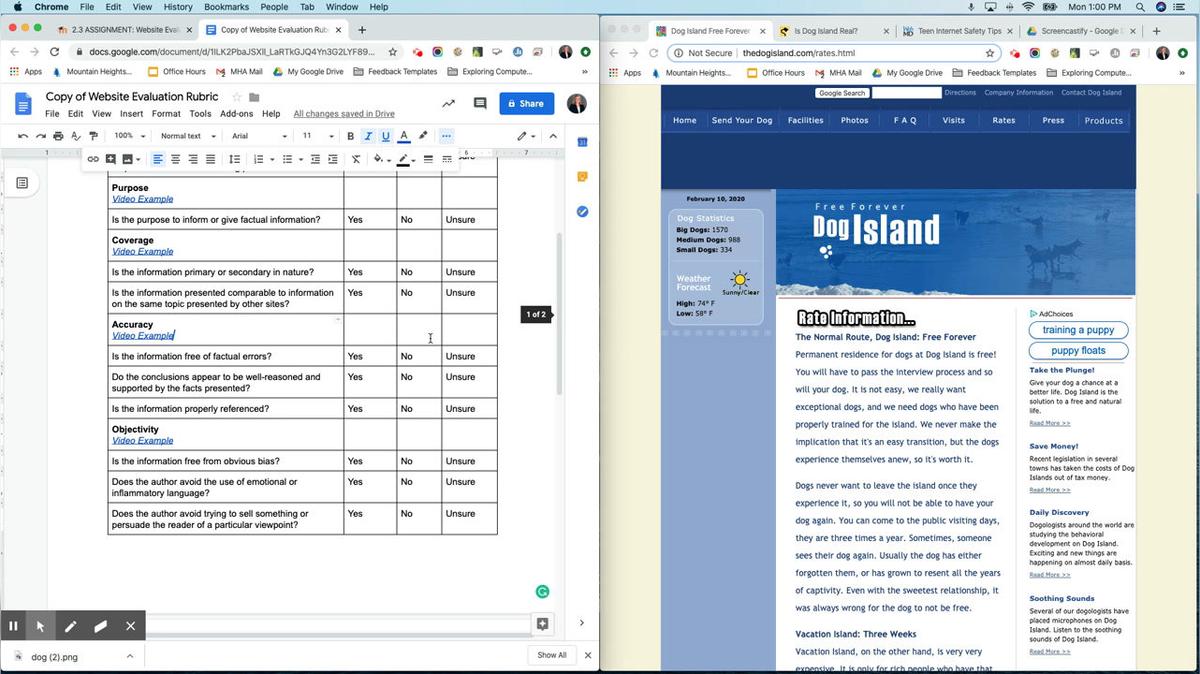Image resolution: width=1200 pixels, height=674 pixels.
Task: Click the Accuracy Video Example link
Action: coord(143,336)
